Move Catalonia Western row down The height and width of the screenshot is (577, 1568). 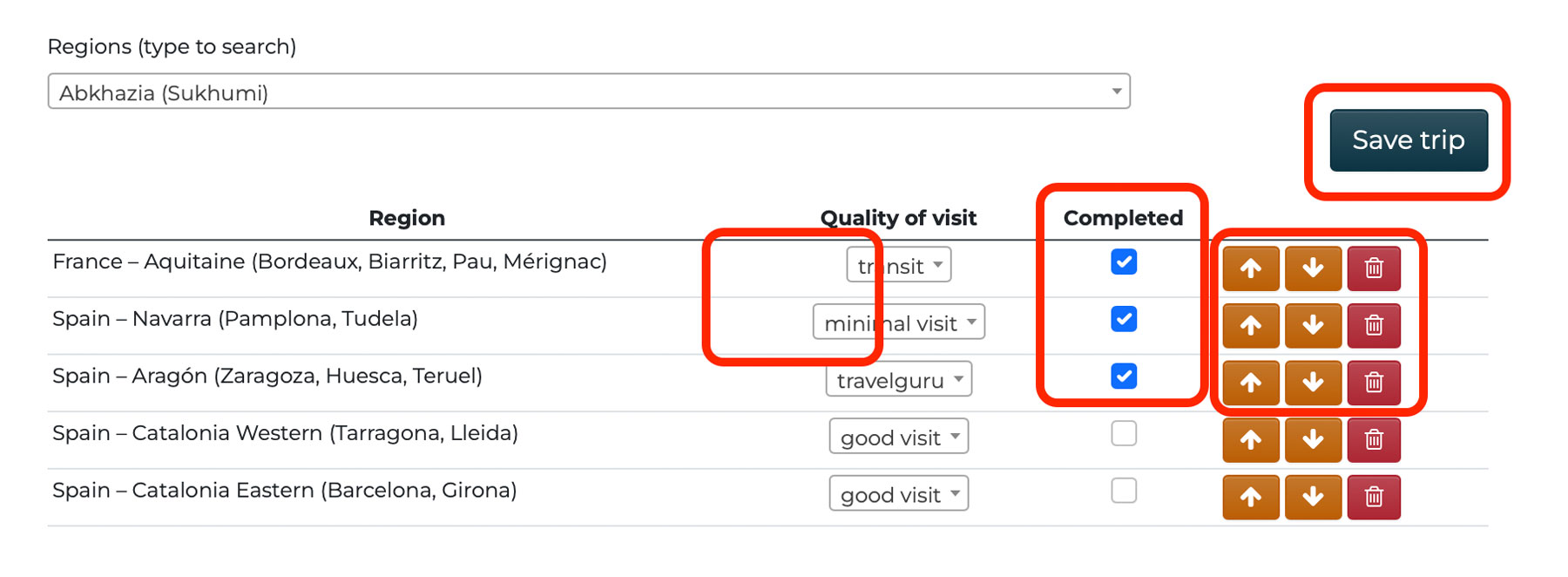[1313, 440]
